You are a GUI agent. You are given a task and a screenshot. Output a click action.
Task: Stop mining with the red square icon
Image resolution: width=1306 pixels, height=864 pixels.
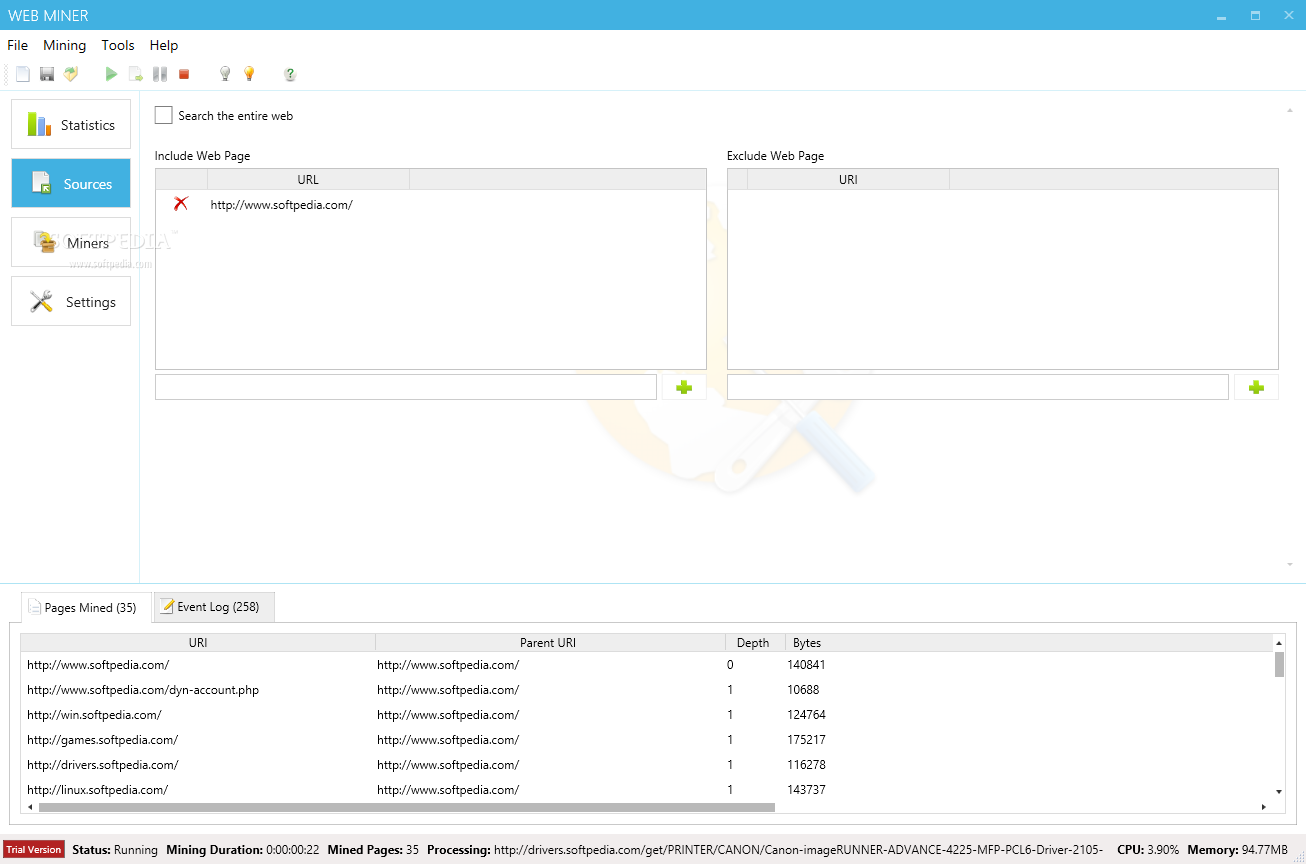pyautogui.click(x=184, y=74)
